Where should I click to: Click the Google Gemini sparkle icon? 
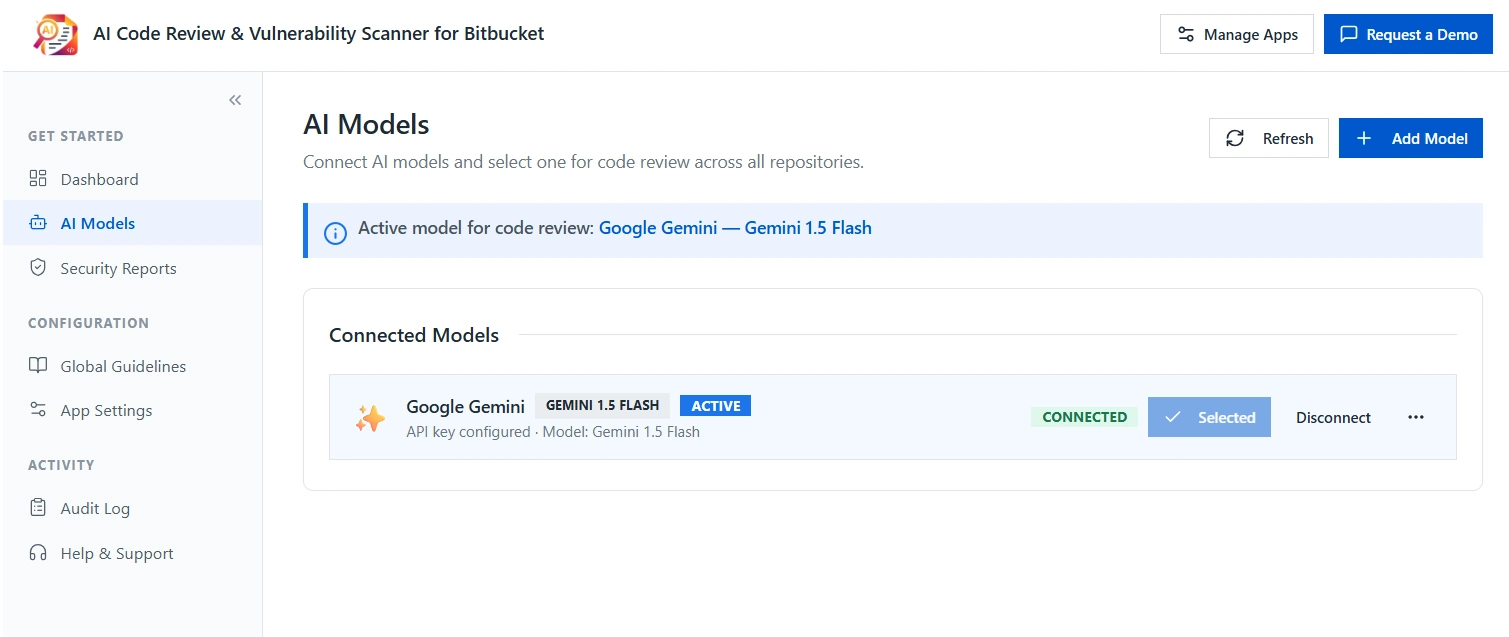coord(370,418)
